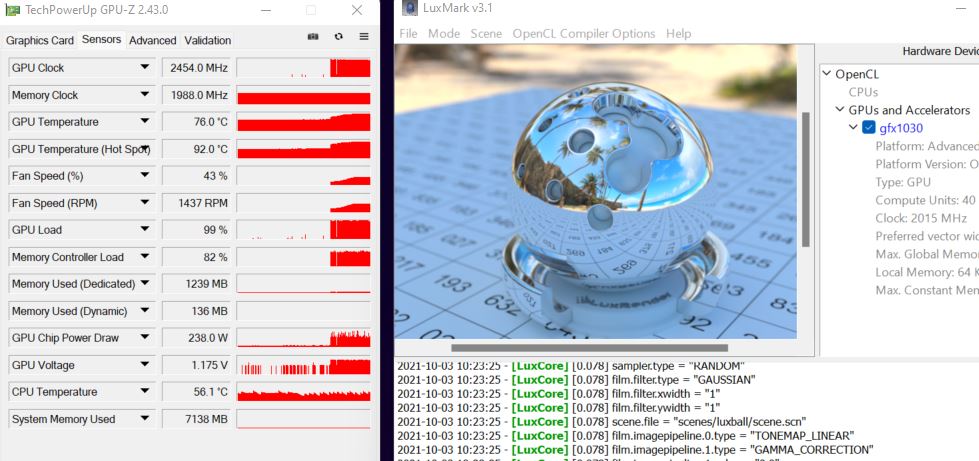This screenshot has height=461, width=979.
Task: Open the LuxMark Help menu
Action: [x=679, y=34]
